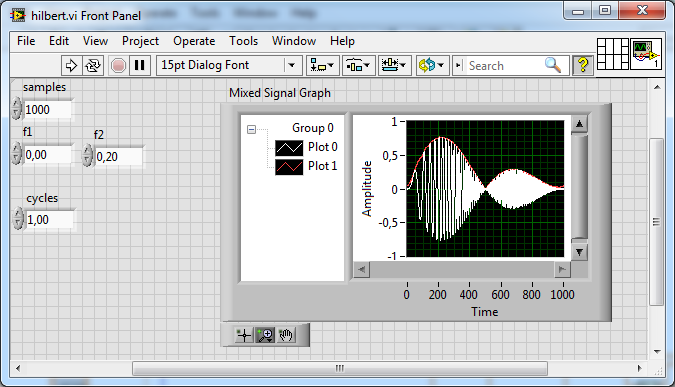The height and width of the screenshot is (387, 675).
Task: Click the graph's scroll left arrow
Action: point(362,269)
